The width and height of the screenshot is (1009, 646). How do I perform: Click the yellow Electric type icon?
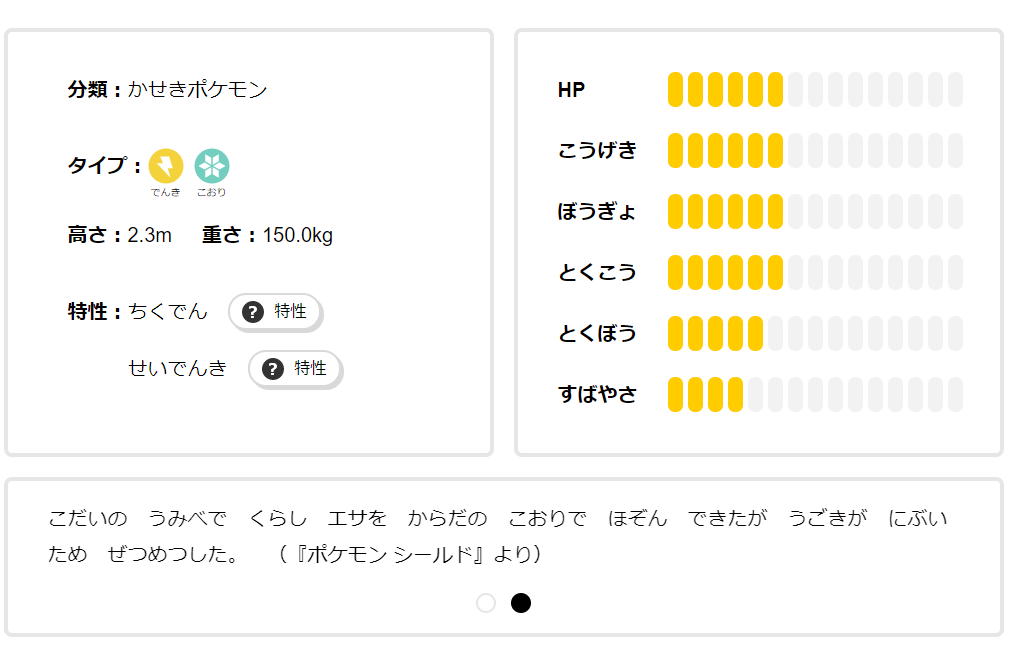tap(166, 165)
